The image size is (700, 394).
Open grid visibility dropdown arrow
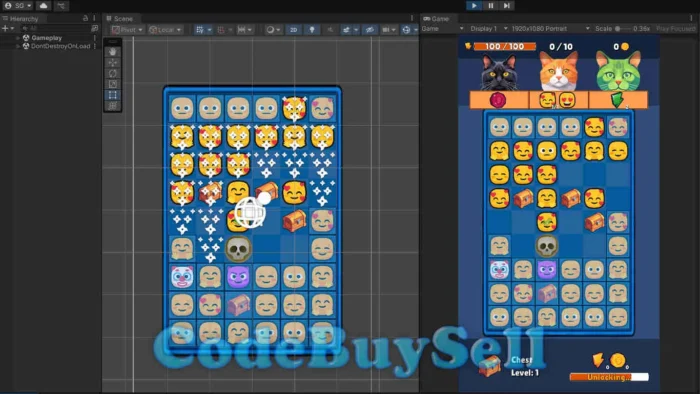point(209,29)
